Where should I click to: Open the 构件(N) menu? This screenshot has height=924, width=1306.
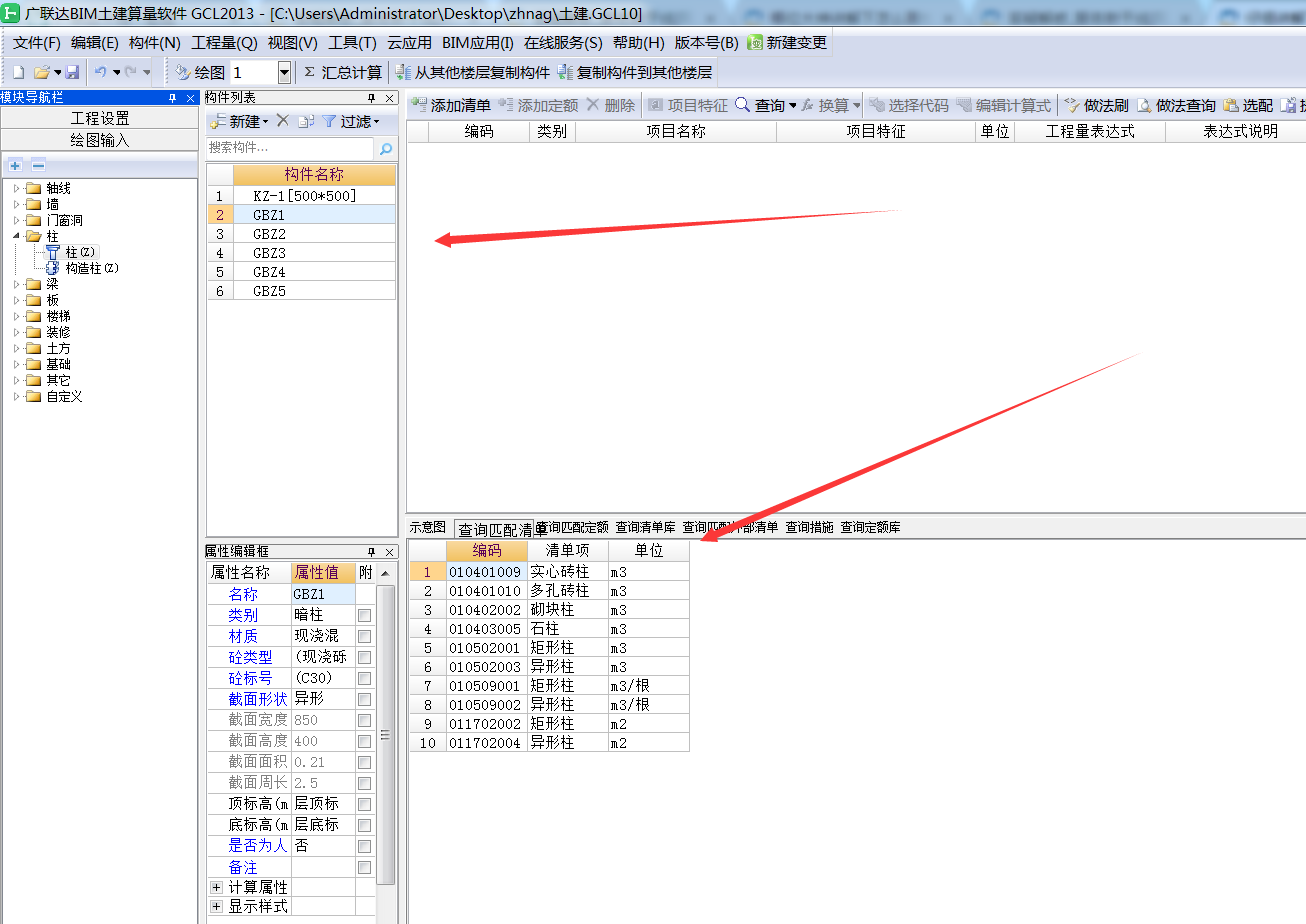point(155,43)
